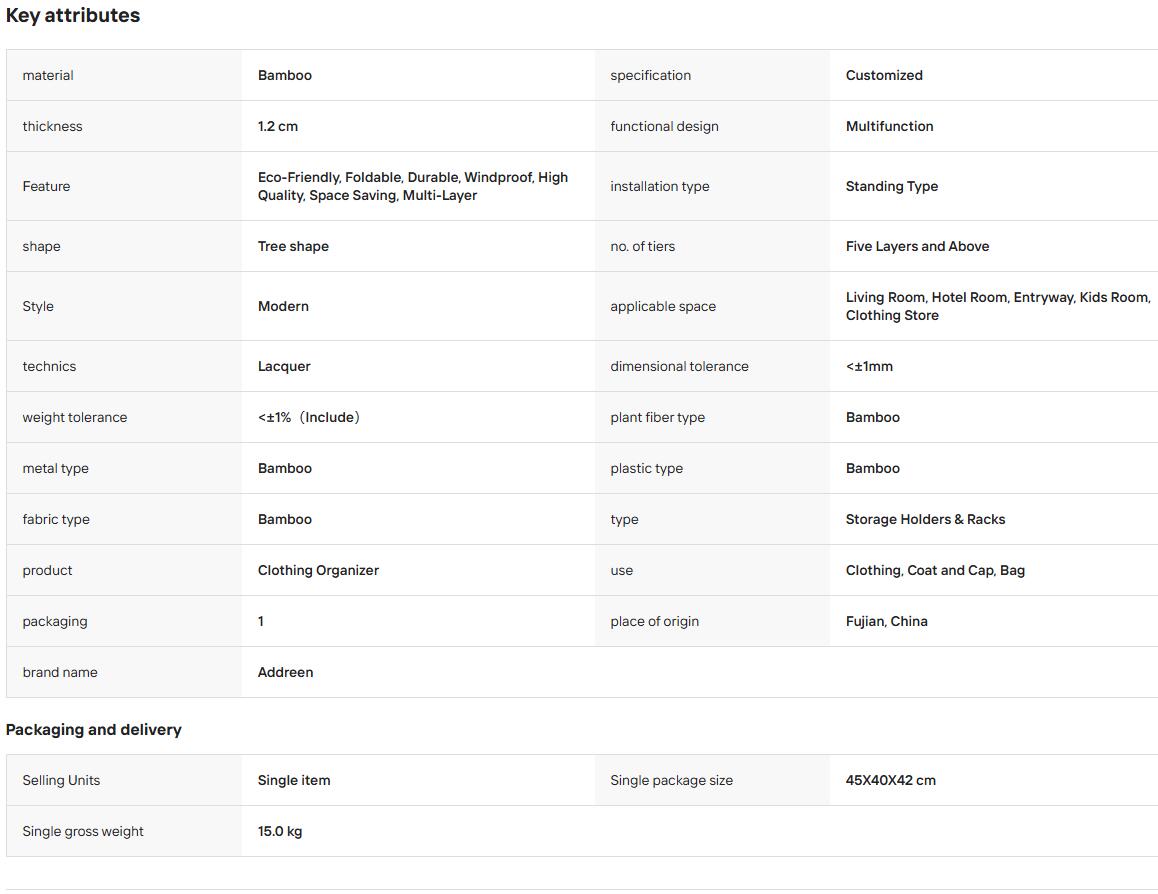Screen dimensions: 1158x894
Task: Click the 1.2 cm thickness value
Action: pos(278,126)
